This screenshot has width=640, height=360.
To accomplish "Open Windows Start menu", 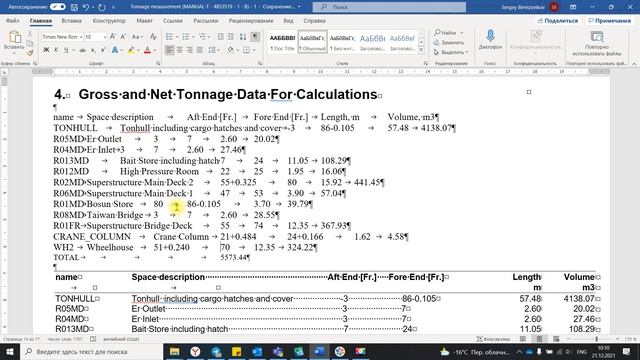I will coord(10,351).
